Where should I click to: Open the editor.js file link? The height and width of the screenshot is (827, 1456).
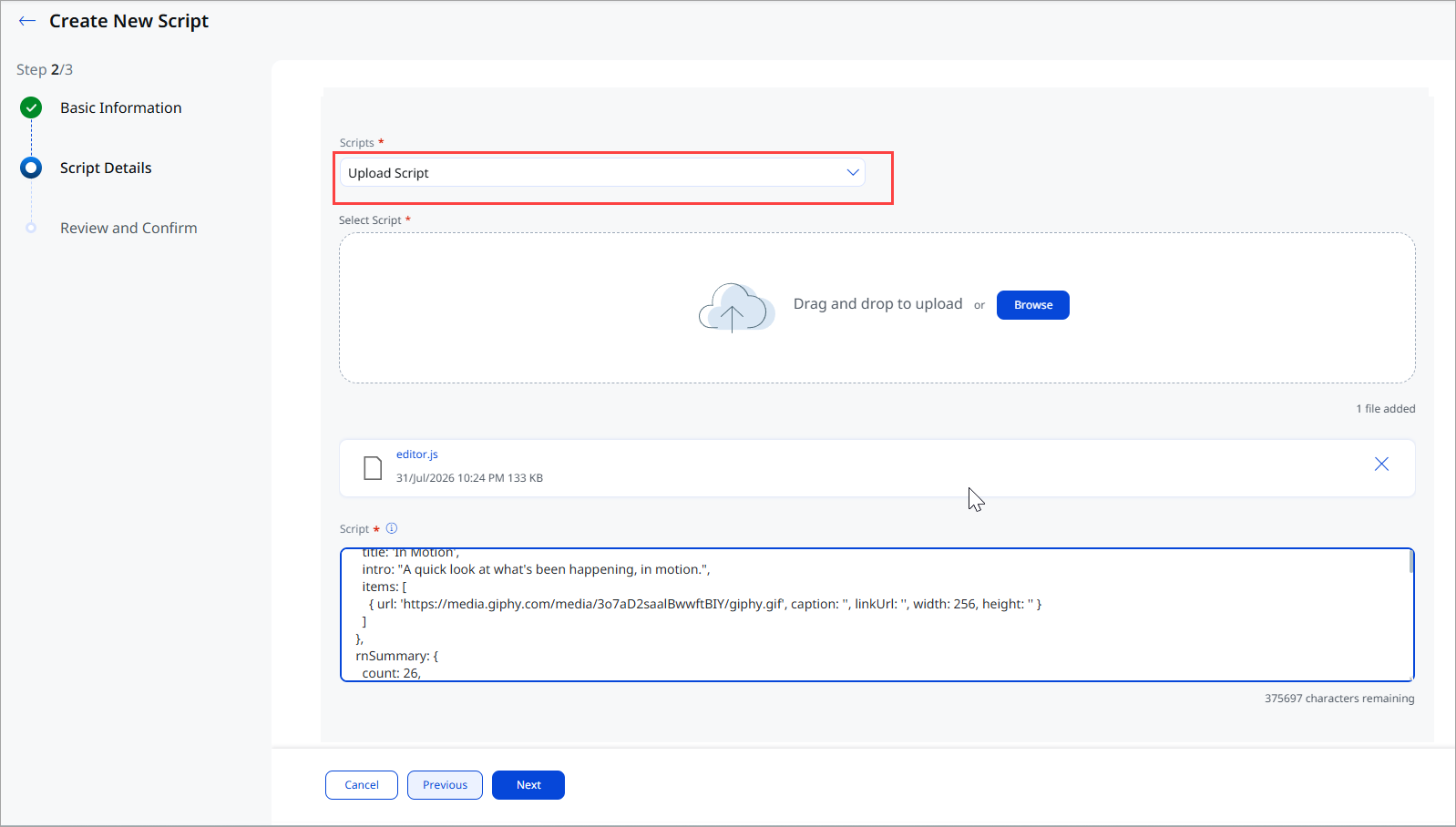click(417, 454)
